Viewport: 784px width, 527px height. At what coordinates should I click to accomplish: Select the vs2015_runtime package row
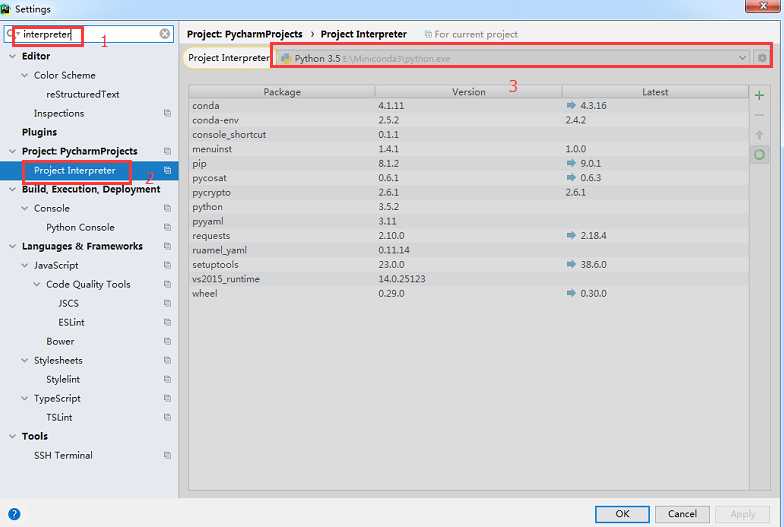(x=468, y=279)
